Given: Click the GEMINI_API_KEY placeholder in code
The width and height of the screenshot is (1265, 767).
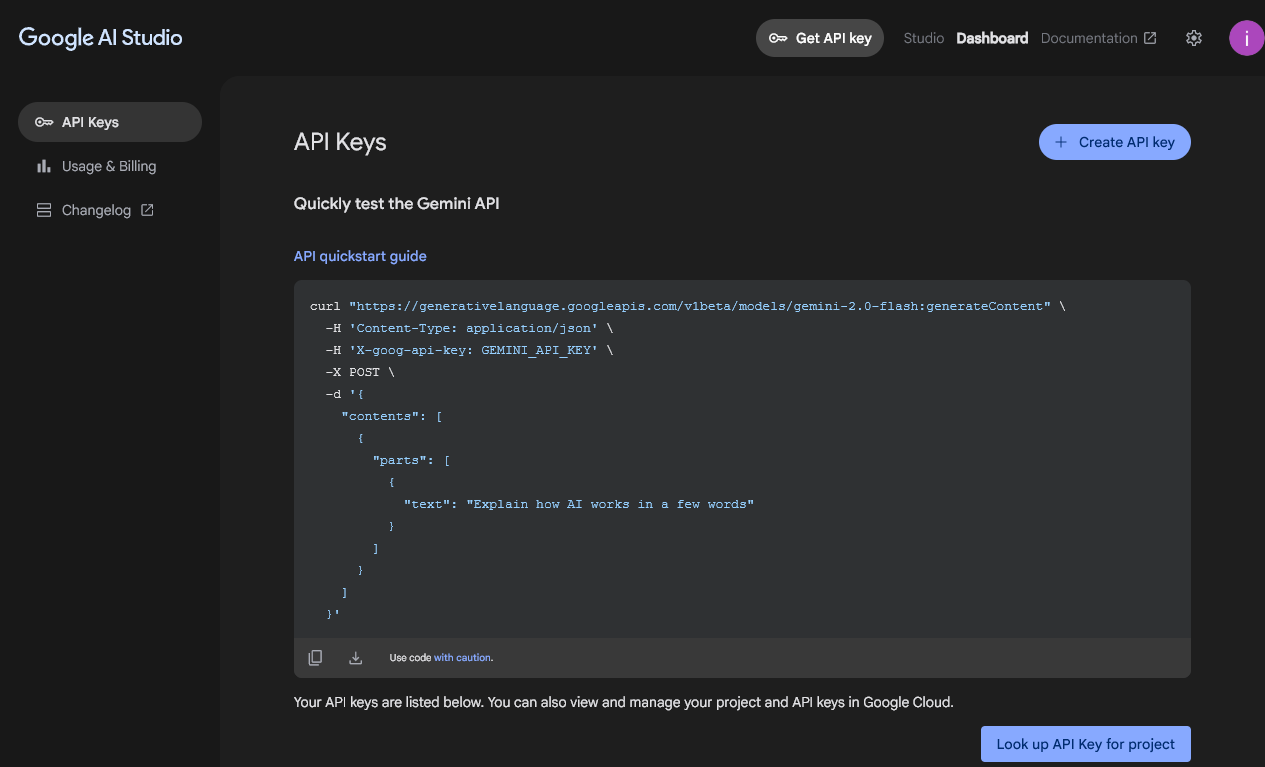Looking at the screenshot, I should click(x=539, y=350).
